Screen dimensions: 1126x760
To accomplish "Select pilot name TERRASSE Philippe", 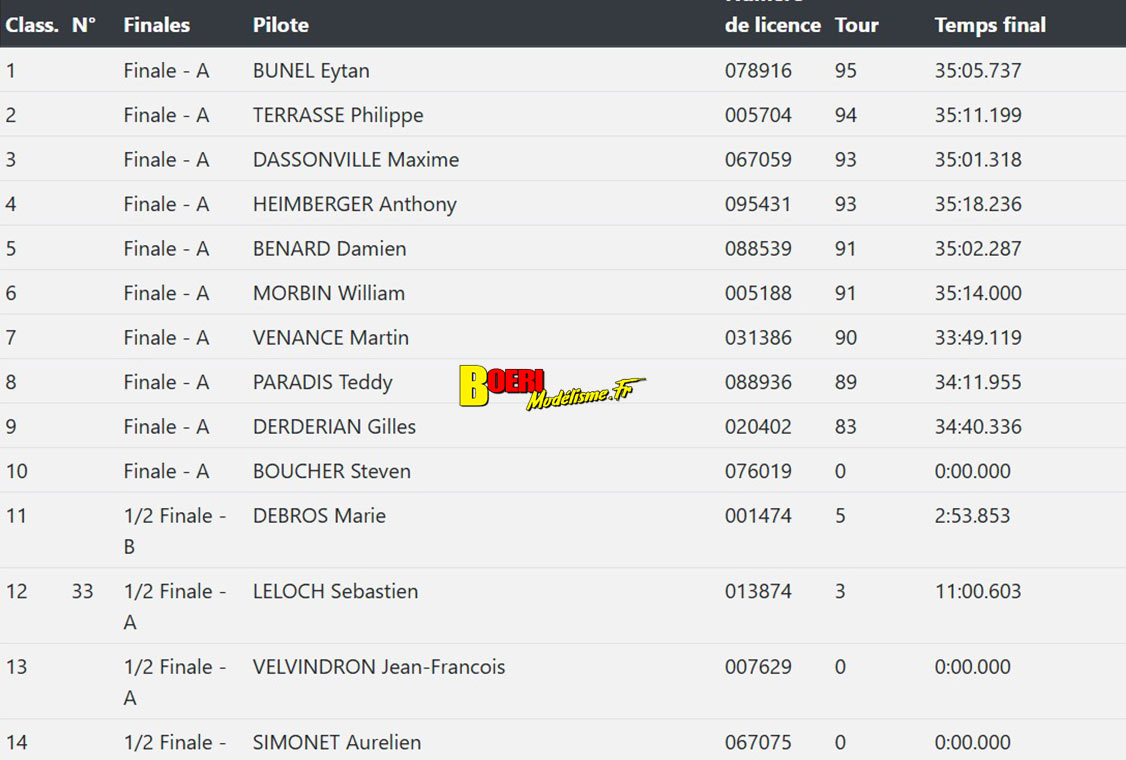I will 338,115.
